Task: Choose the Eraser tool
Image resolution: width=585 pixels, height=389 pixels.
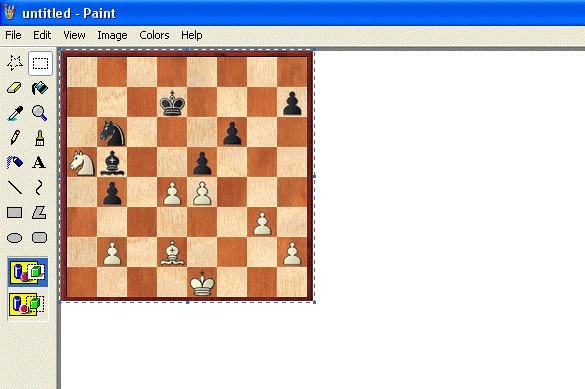Action: pyautogui.click(x=15, y=88)
